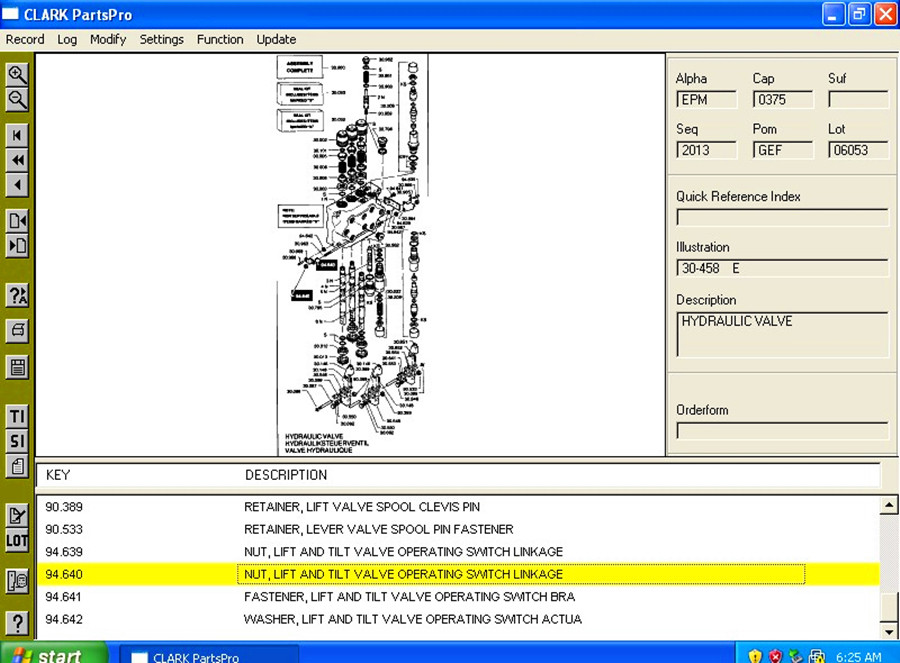Click the Lot field containing 06053

858,150
